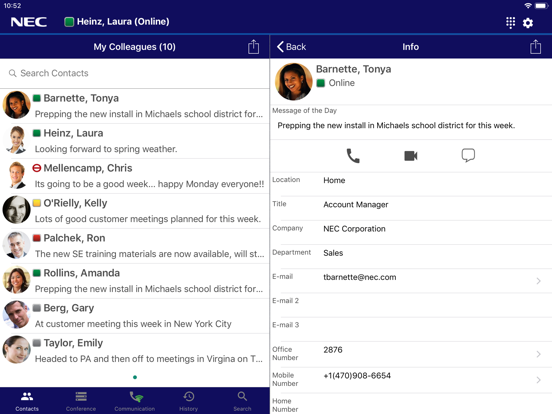The width and height of the screenshot is (552, 414).
Task: Select contact Mellencamp, Chris
Action: pyautogui.click(x=134, y=176)
